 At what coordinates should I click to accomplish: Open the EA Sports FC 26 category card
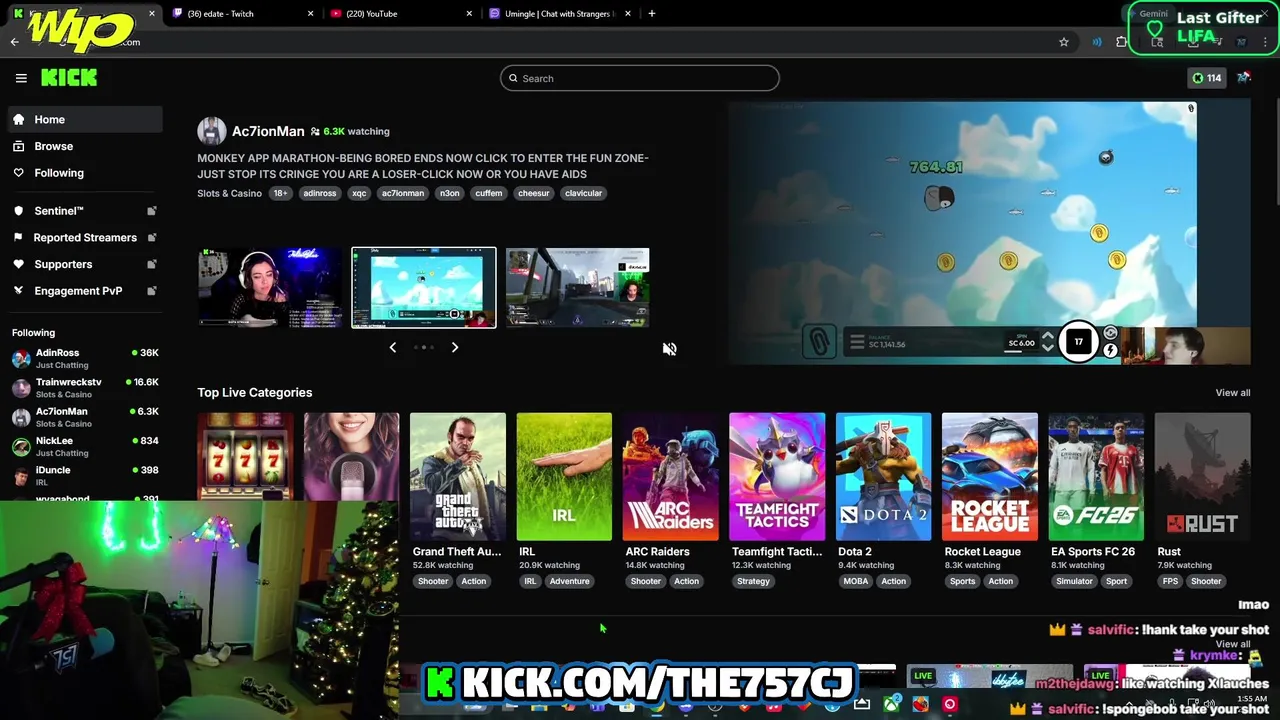(x=1096, y=477)
